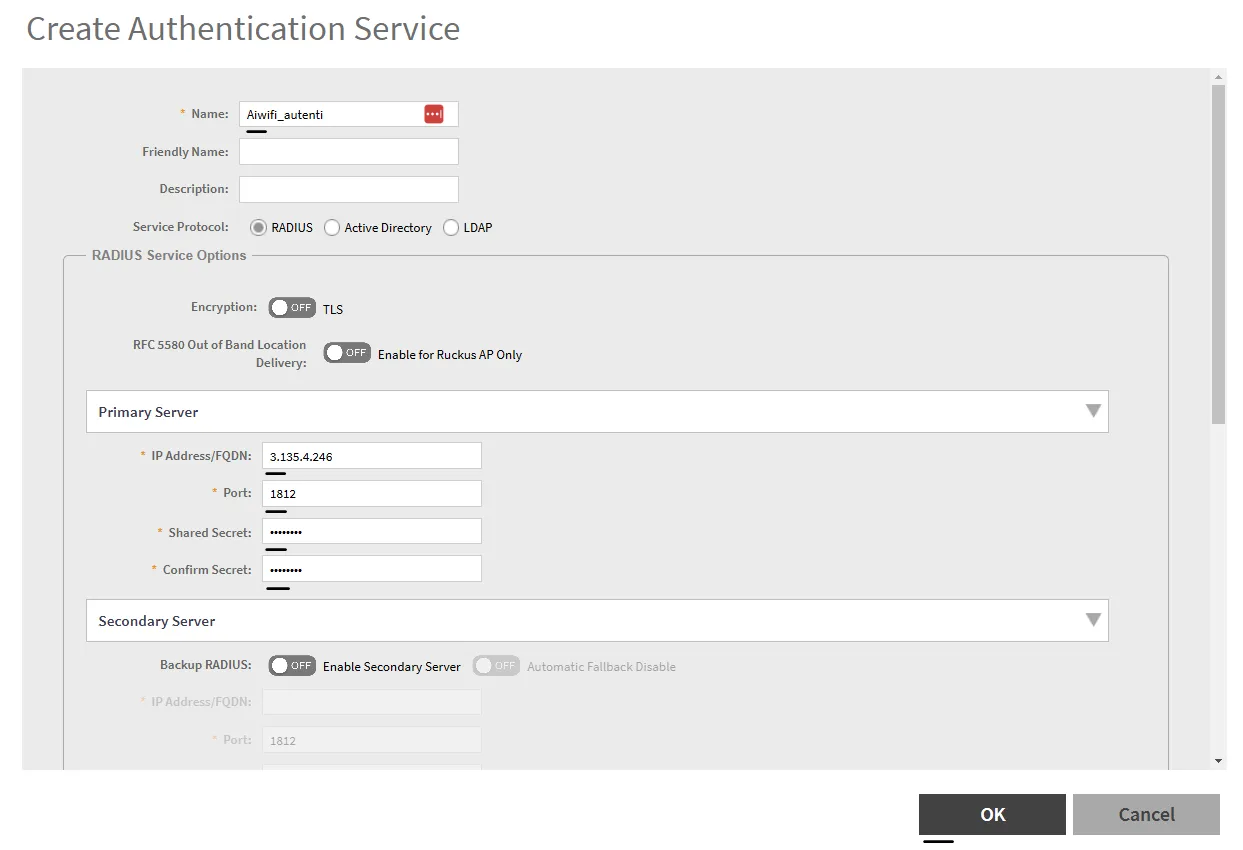Viewport: 1243px width, 850px height.
Task: Click the red password manager icon in Name field
Action: [433, 114]
